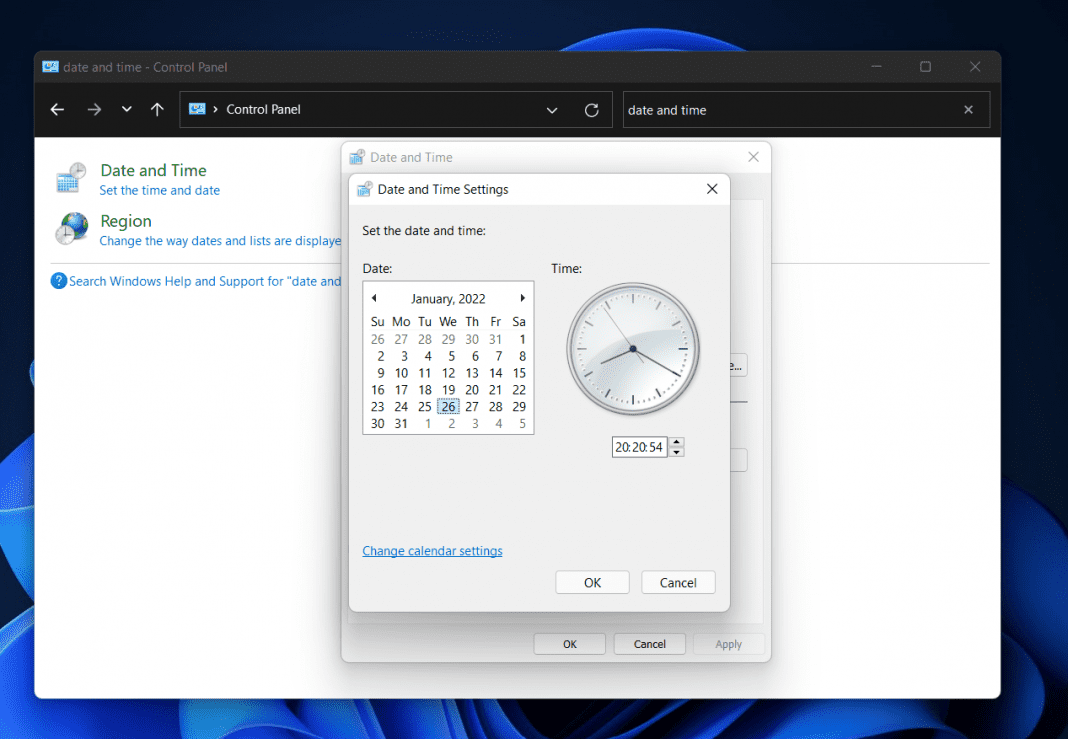Click the up-to-parent-folder arrow
The image size is (1068, 739).
pyautogui.click(x=157, y=110)
